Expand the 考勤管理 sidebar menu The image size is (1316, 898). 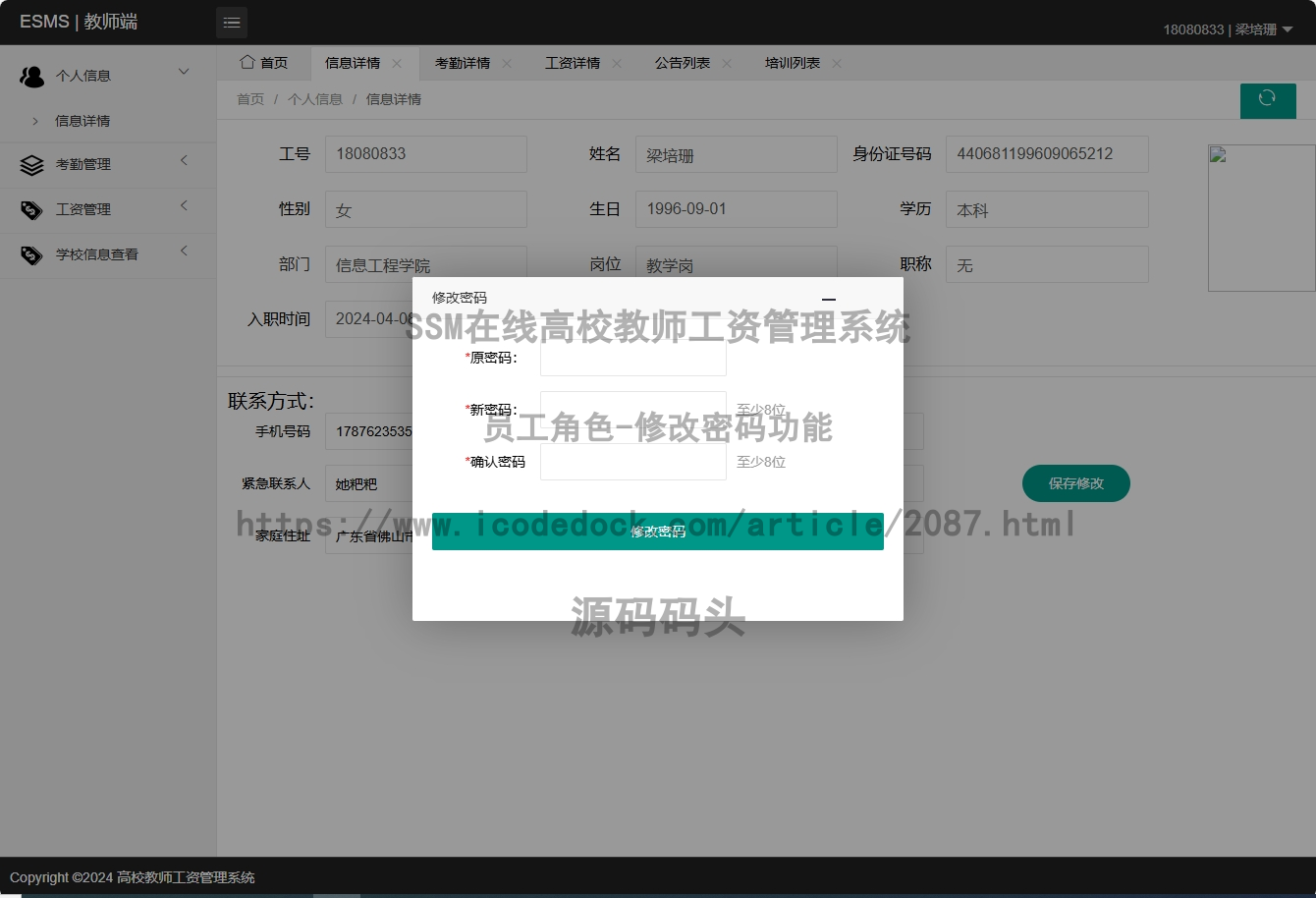coord(184,160)
